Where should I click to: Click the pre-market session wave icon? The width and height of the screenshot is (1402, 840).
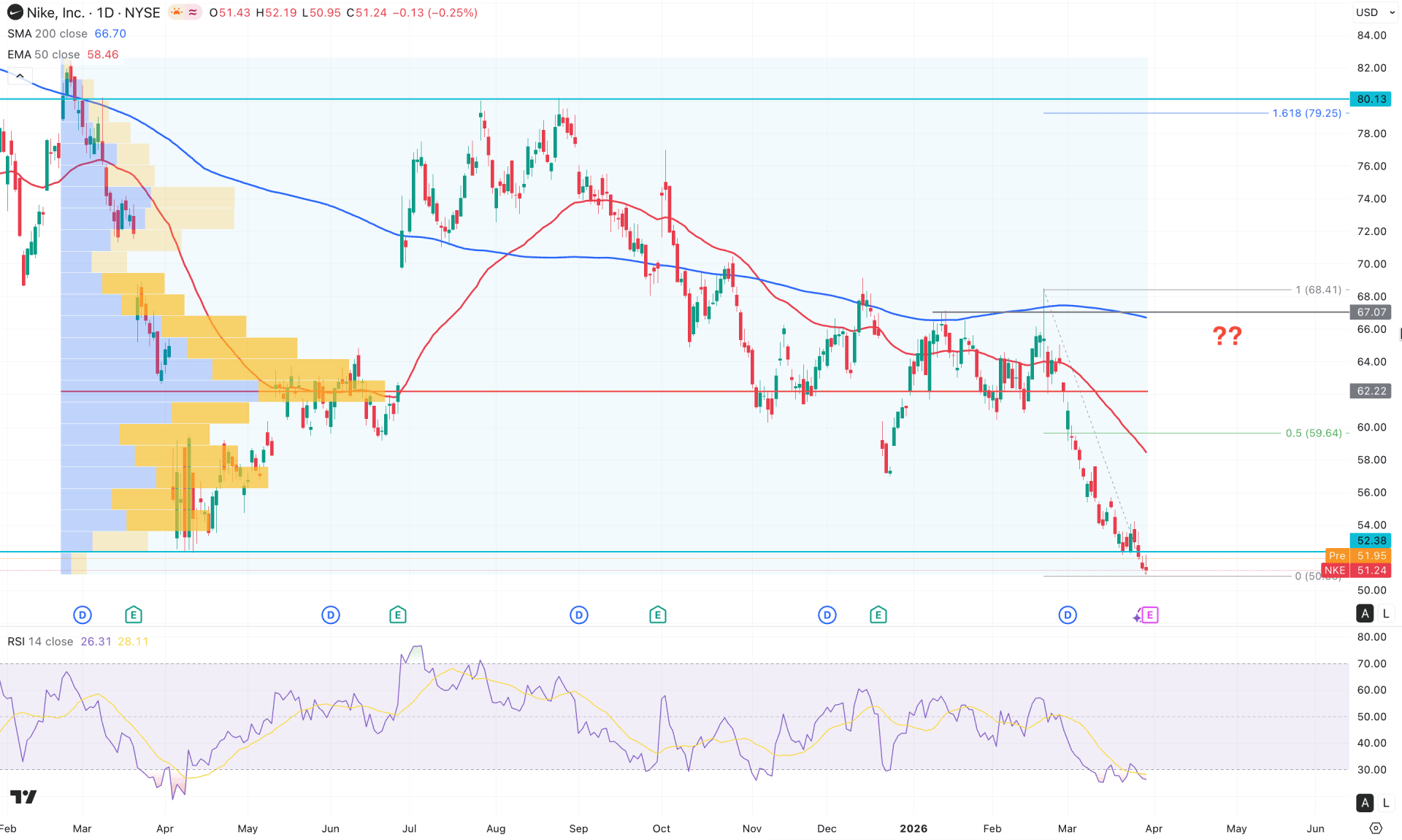click(x=191, y=12)
